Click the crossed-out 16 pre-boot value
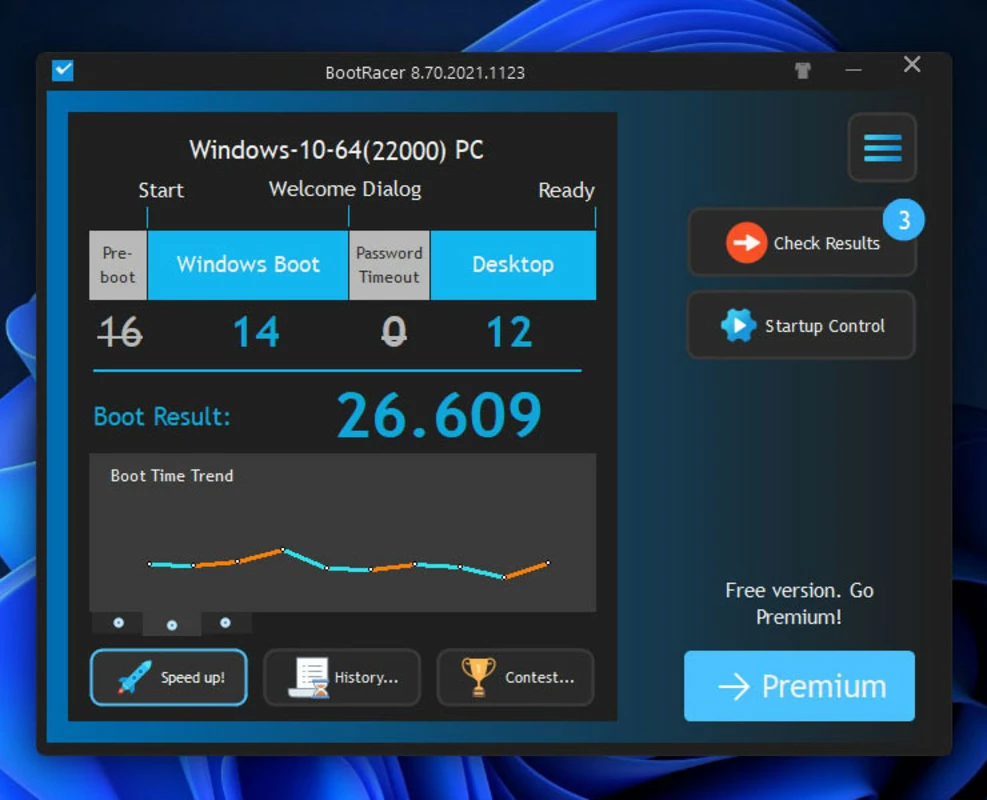This screenshot has height=800, width=987. coord(120,332)
